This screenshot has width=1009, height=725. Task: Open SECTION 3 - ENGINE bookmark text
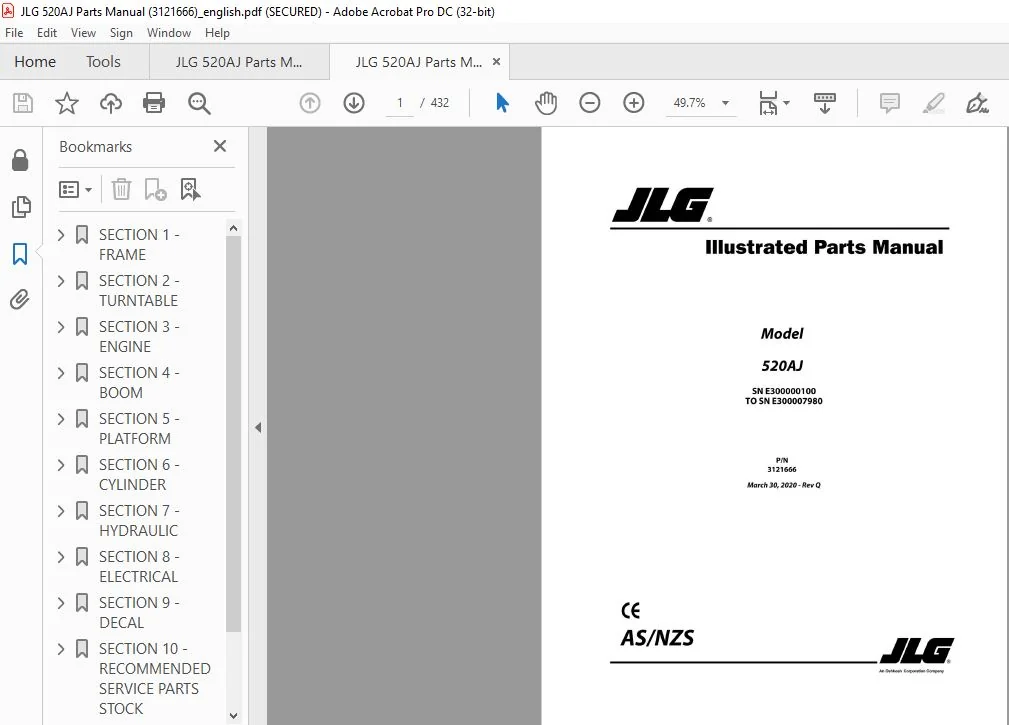[x=139, y=336]
